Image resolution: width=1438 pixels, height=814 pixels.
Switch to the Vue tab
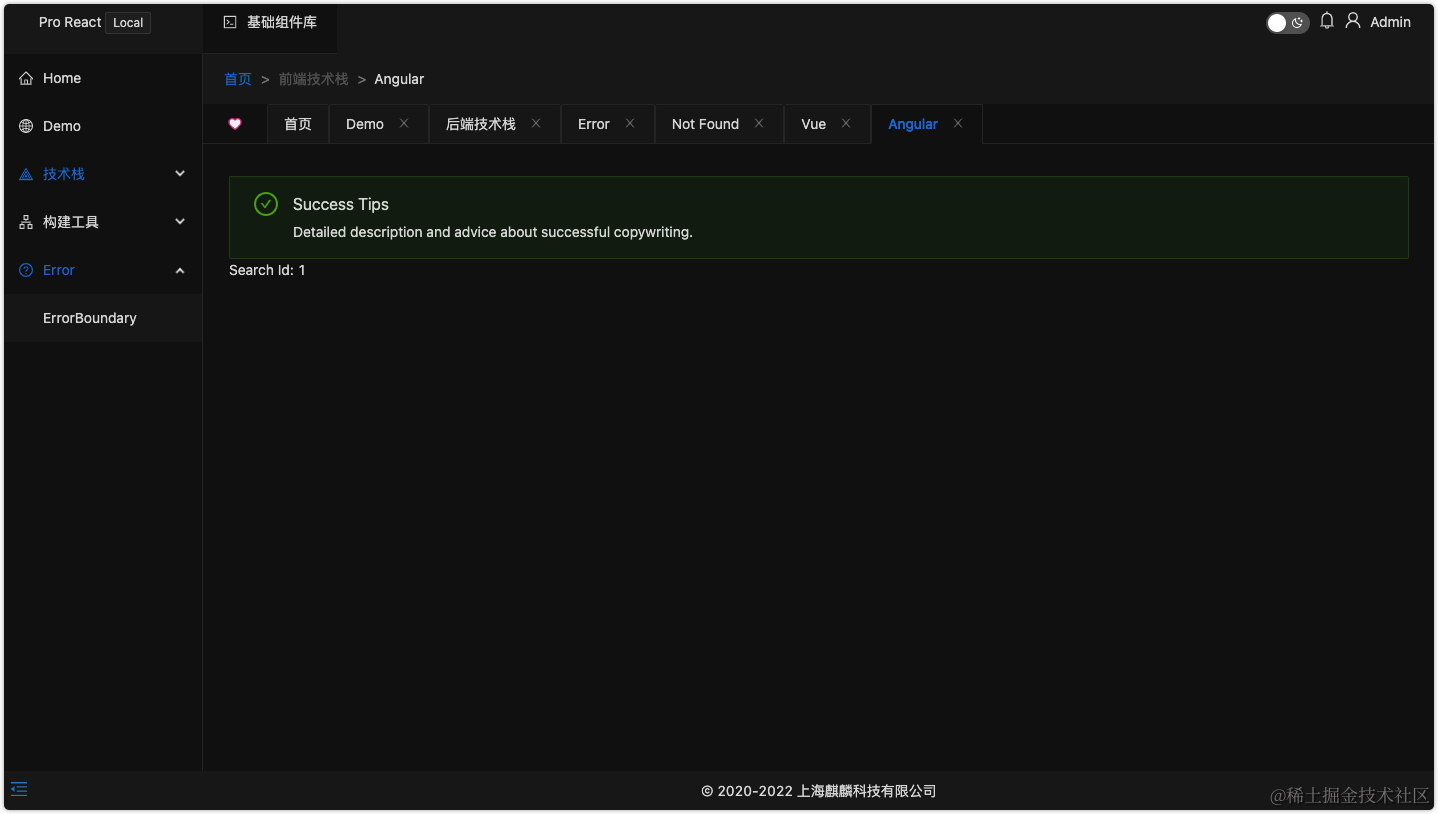point(814,124)
